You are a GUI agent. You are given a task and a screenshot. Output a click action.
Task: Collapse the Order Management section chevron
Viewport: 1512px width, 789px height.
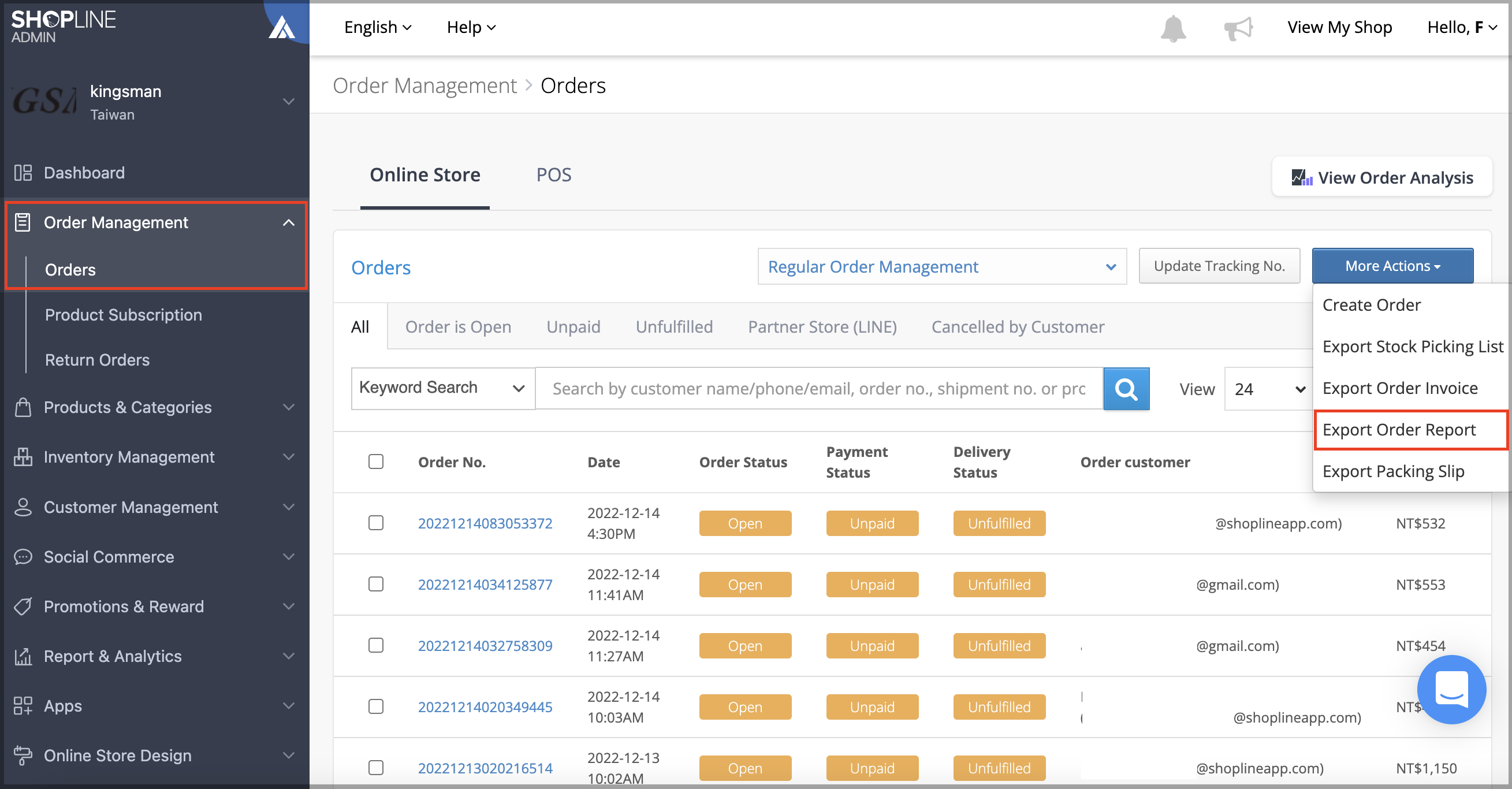click(x=288, y=222)
